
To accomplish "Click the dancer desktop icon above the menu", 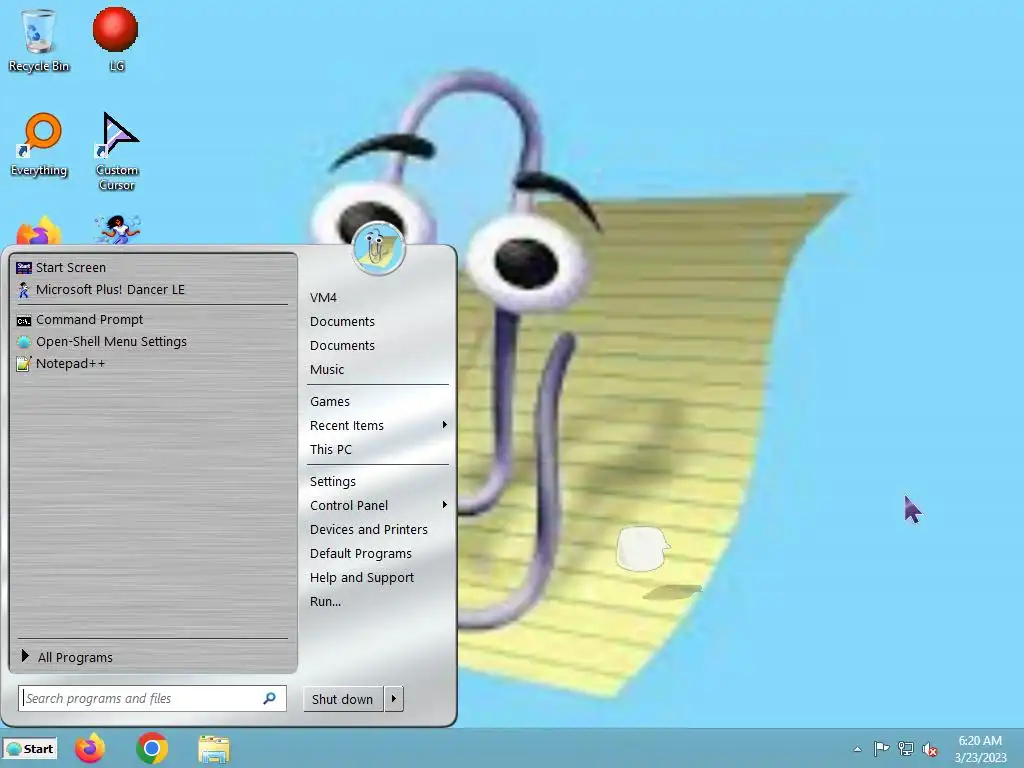I will point(117,230).
